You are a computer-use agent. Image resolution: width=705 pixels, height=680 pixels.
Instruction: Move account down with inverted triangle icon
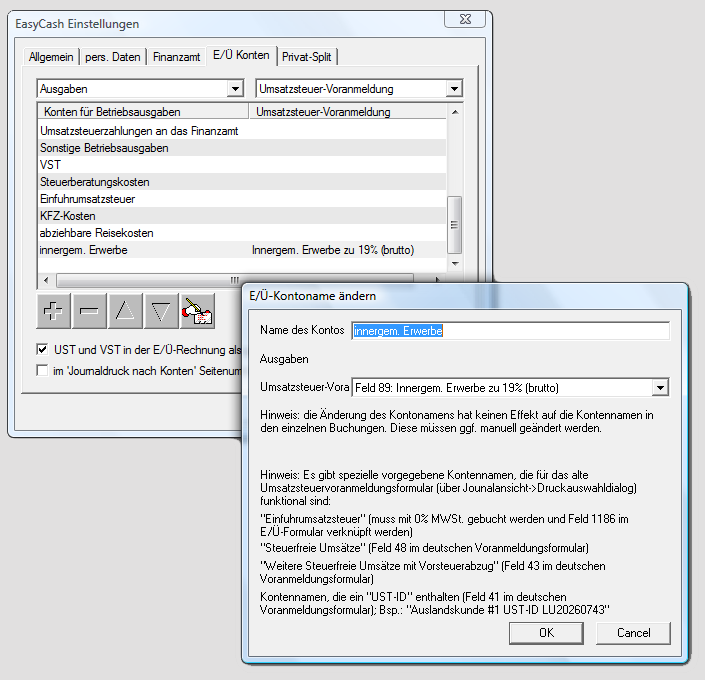coord(161,311)
